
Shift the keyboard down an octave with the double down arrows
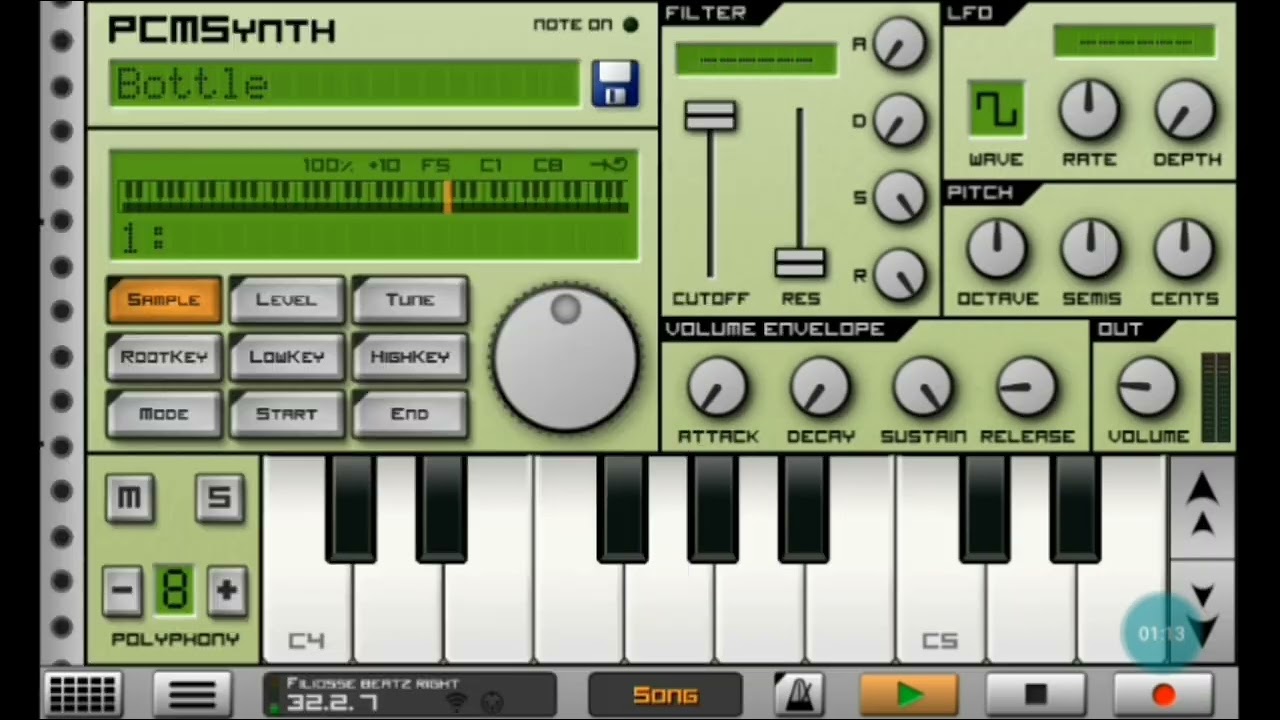coord(1201,610)
